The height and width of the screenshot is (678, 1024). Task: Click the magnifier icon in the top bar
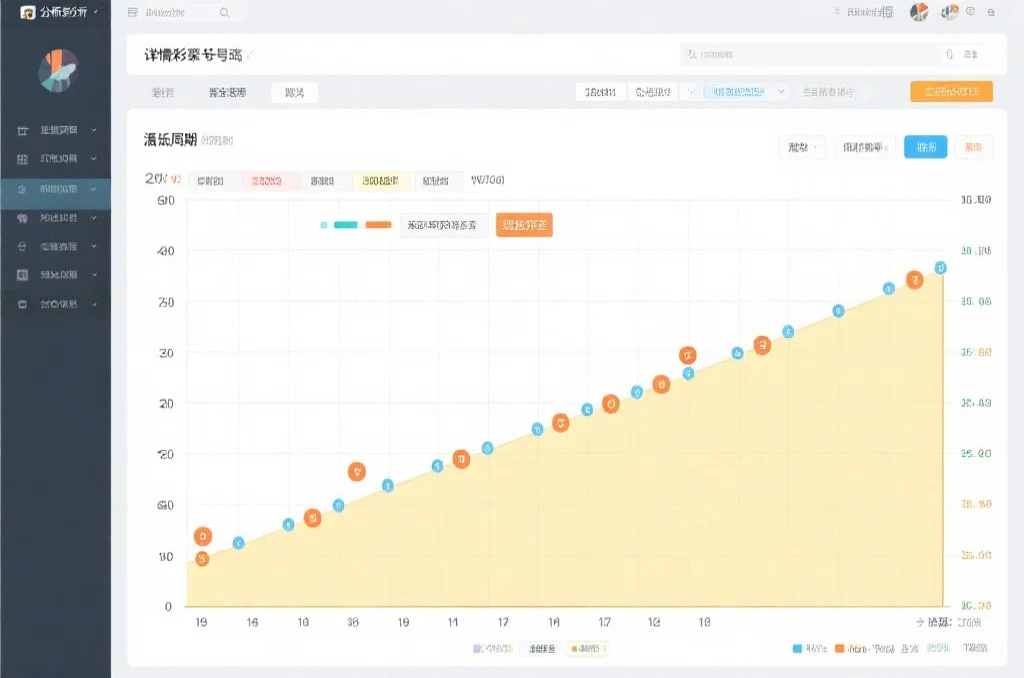pyautogui.click(x=224, y=12)
